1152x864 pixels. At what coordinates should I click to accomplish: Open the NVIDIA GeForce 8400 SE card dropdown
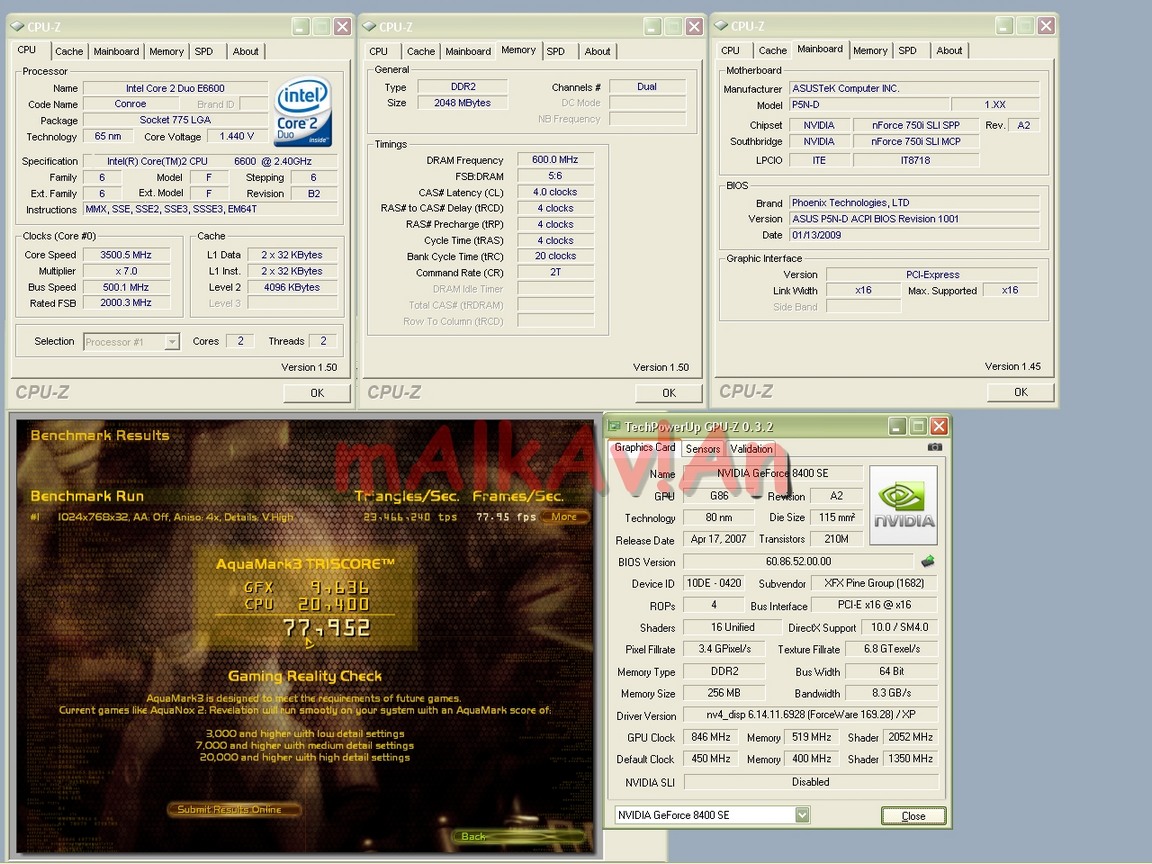802,815
